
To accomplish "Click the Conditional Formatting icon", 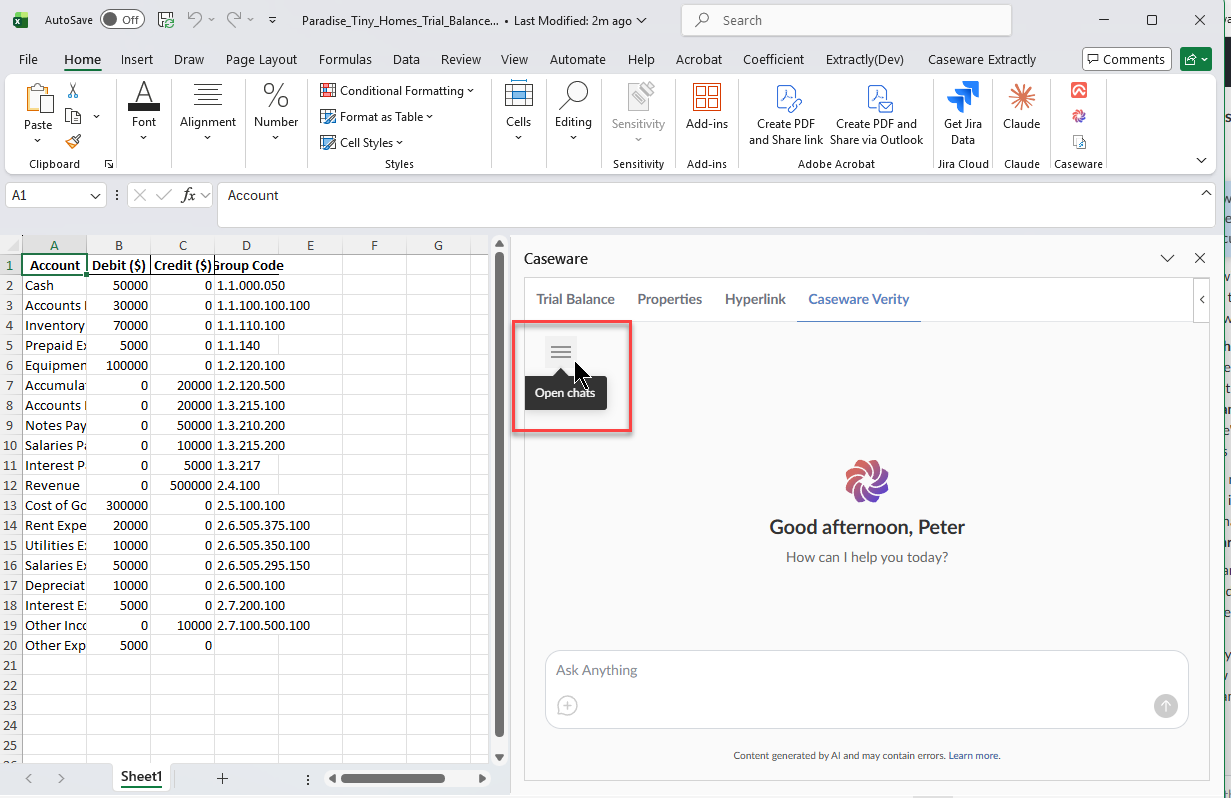I will 328,90.
